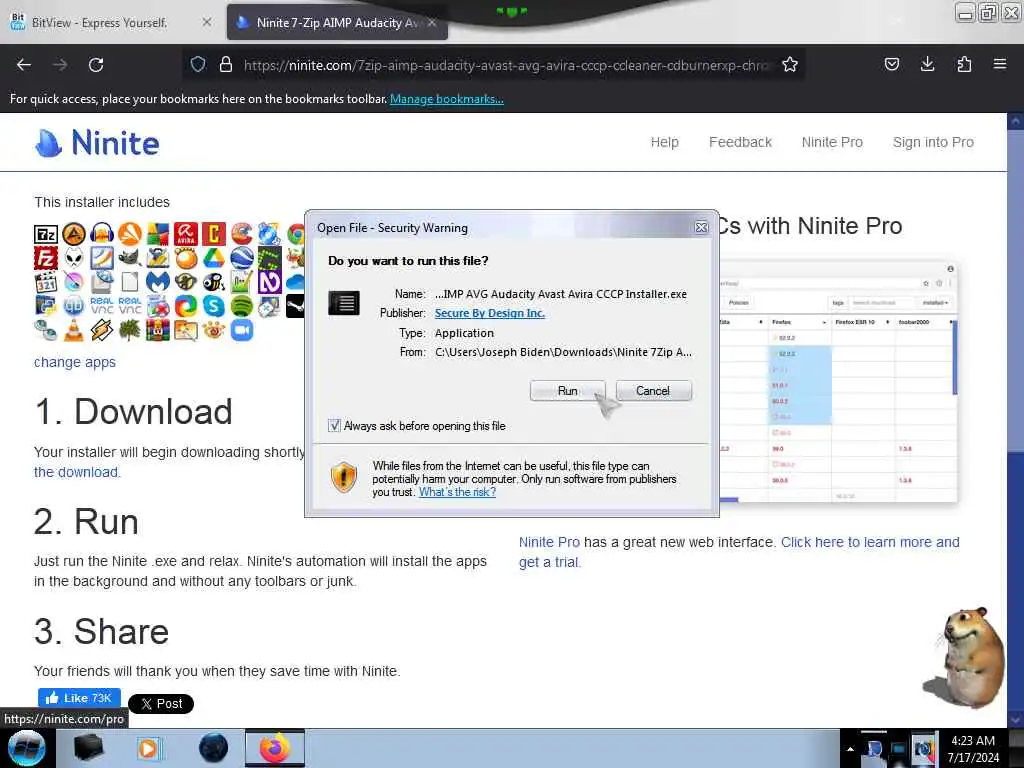Go back to previous page

tap(24, 65)
